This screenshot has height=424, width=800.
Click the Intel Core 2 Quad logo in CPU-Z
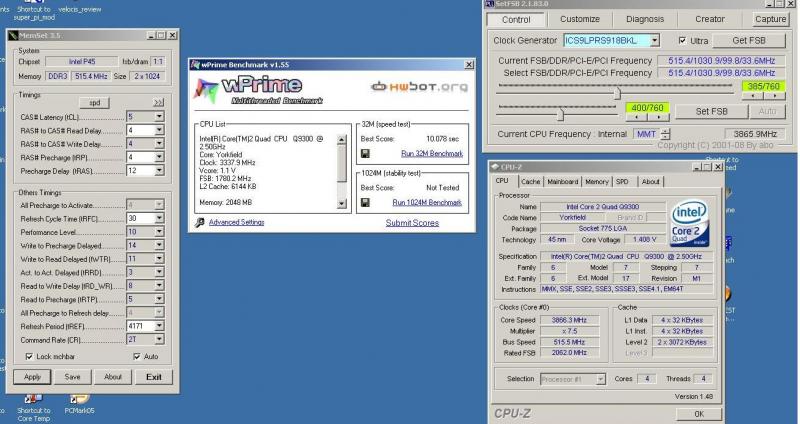(x=690, y=224)
